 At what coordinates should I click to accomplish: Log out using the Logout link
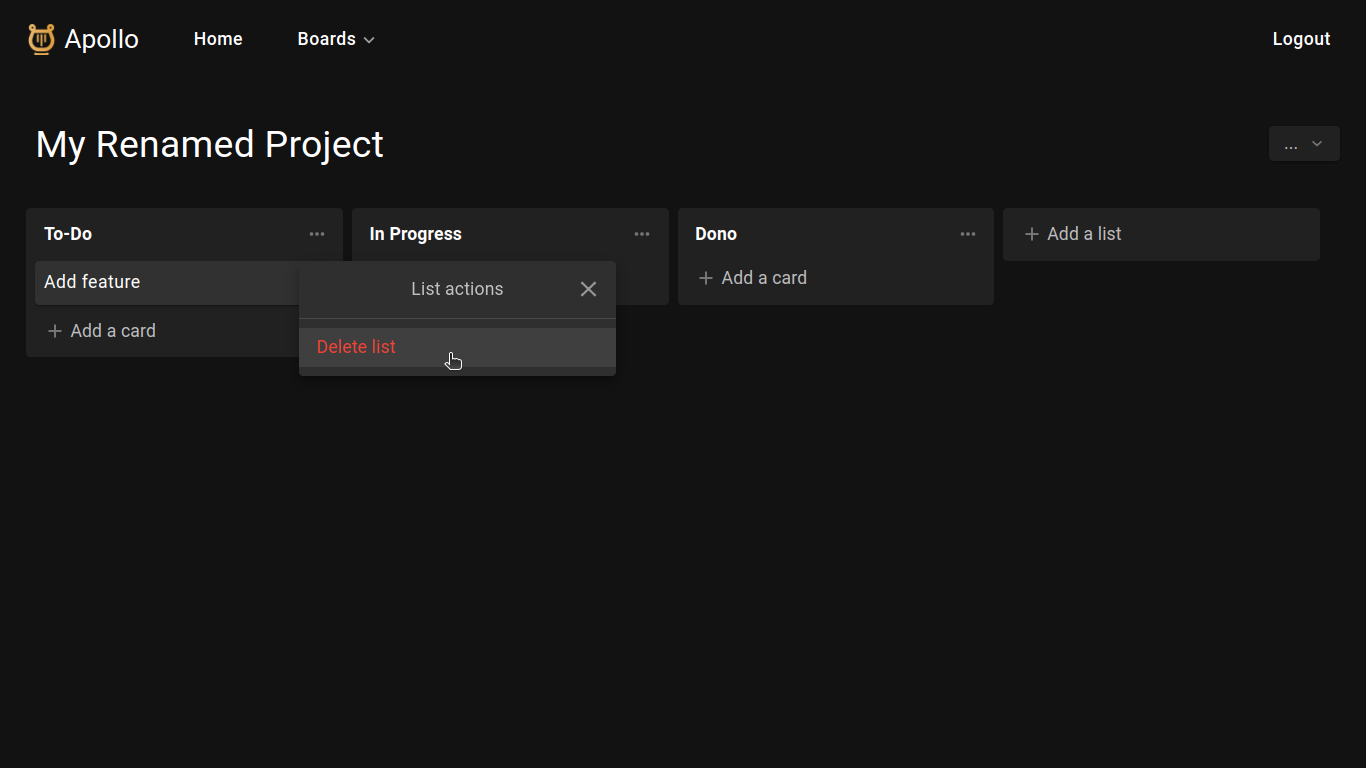1301,39
